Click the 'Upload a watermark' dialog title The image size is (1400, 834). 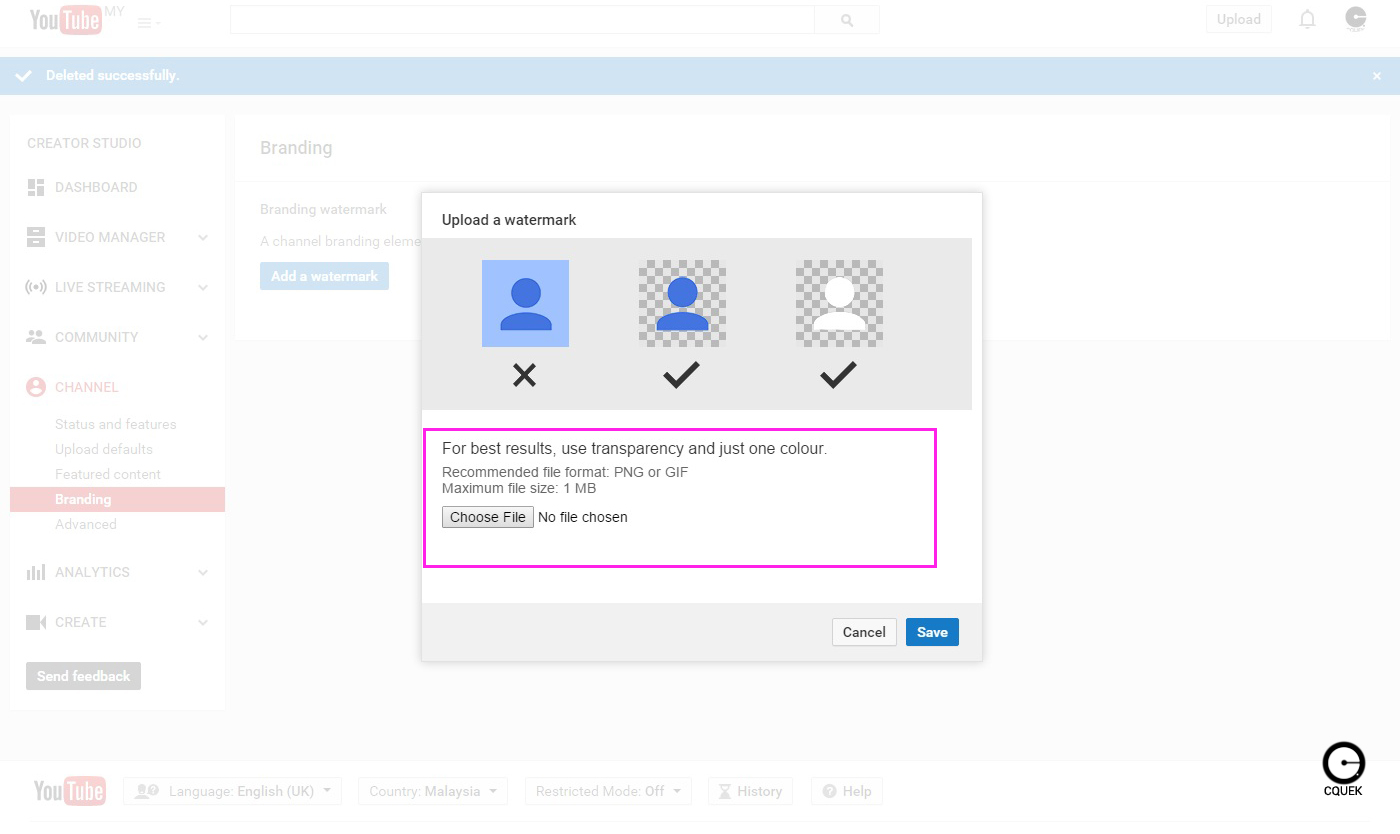(509, 220)
